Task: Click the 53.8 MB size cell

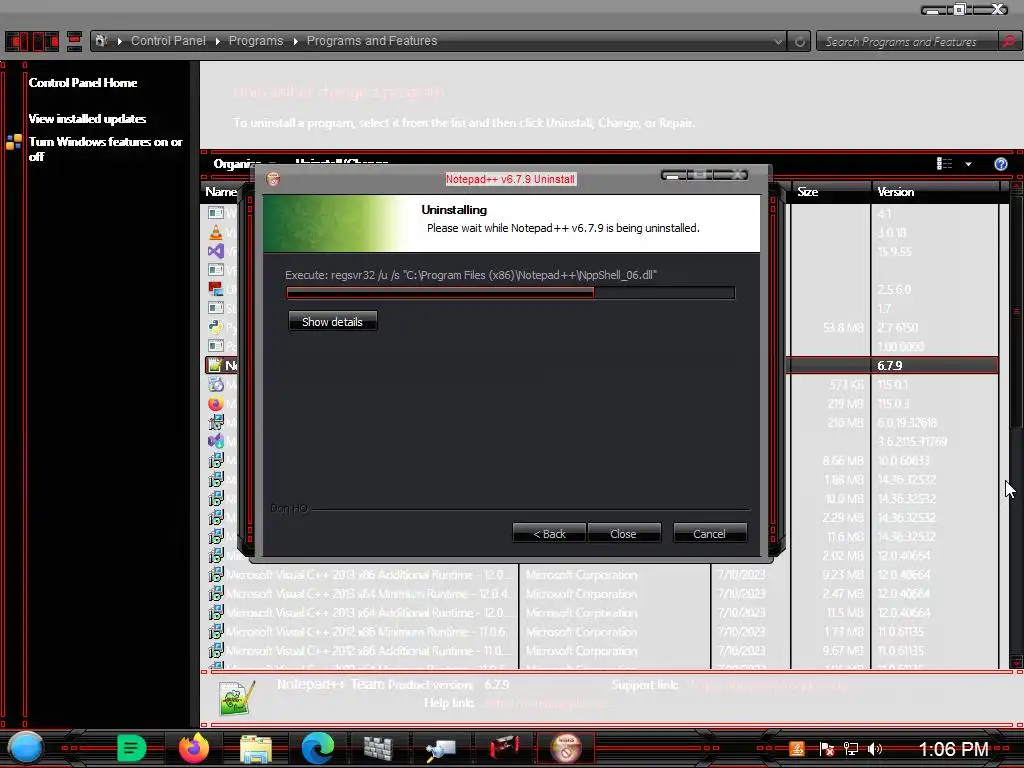Action: 843,327
